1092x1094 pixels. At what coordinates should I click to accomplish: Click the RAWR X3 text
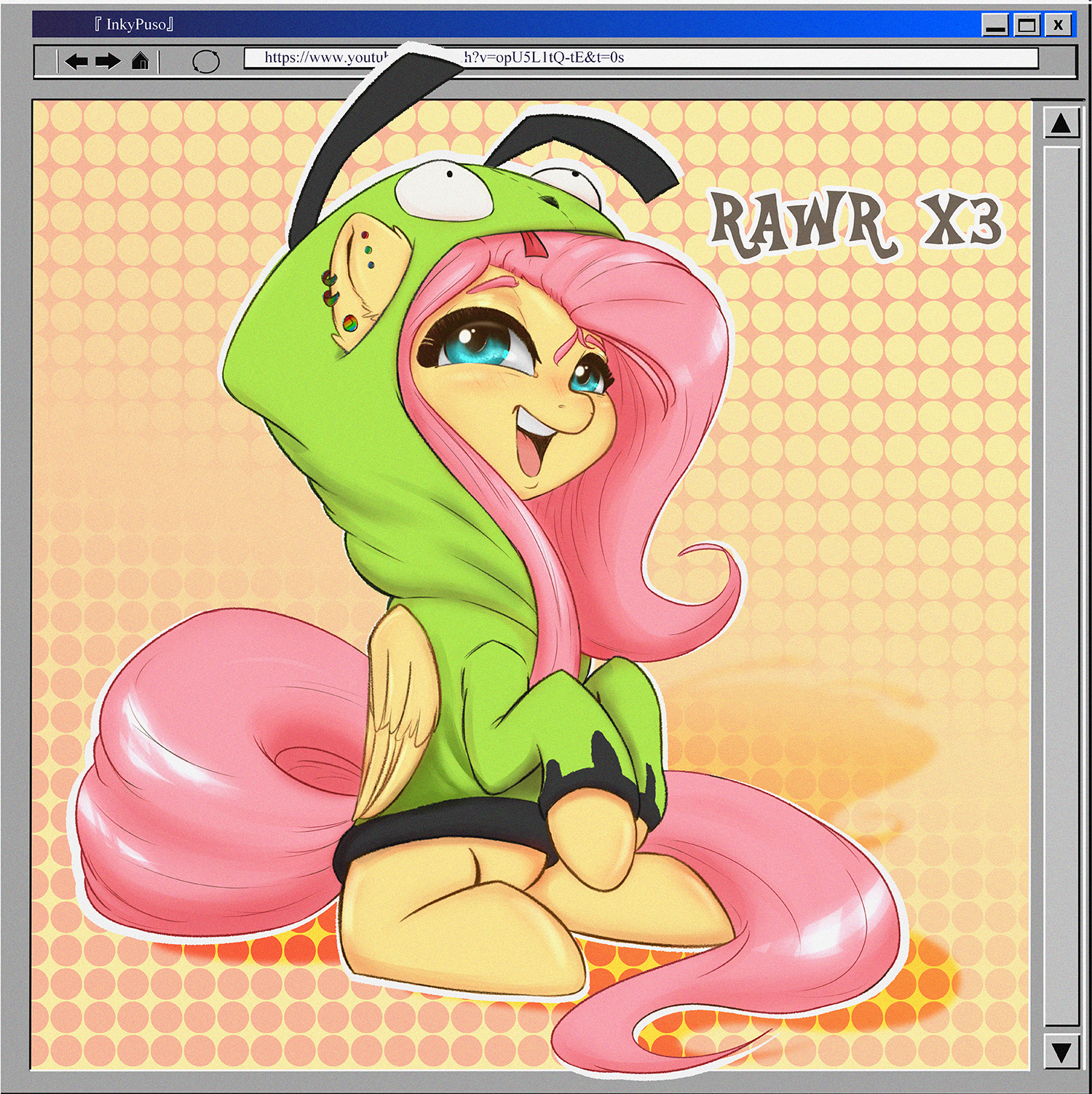coord(856,226)
